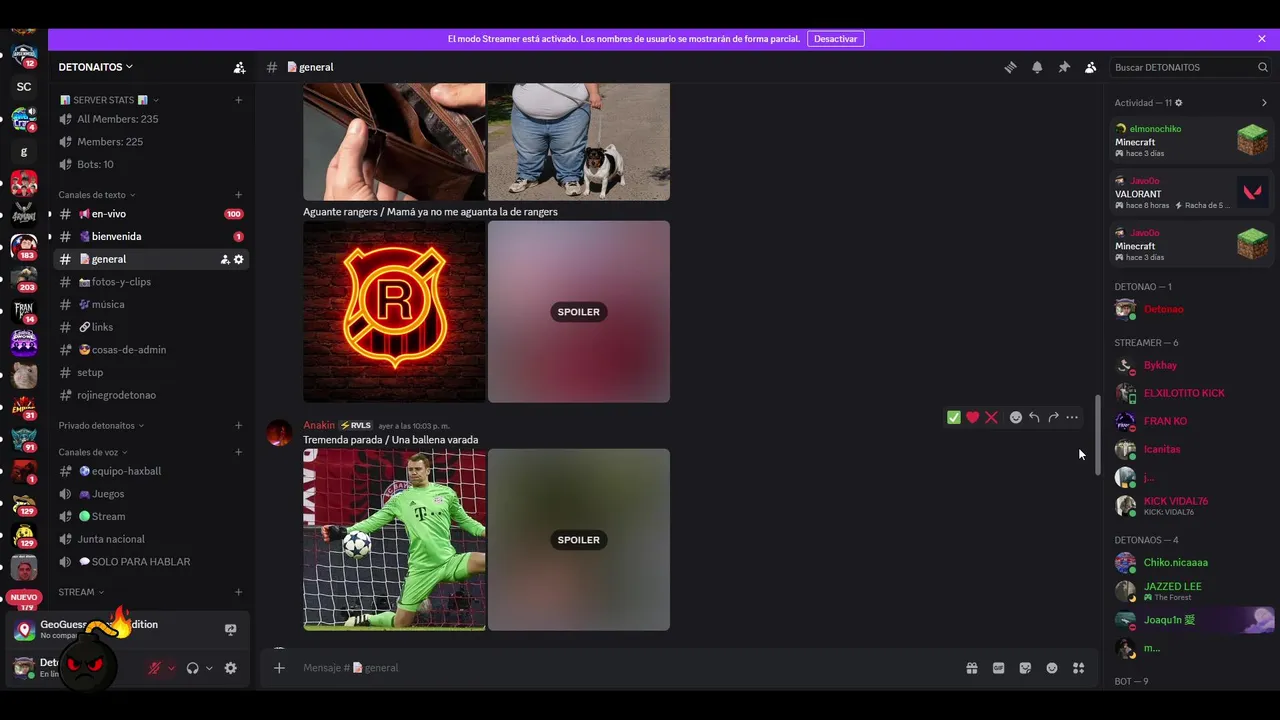Open notification settings bell icon
The image size is (1280, 720).
[x=1037, y=67]
